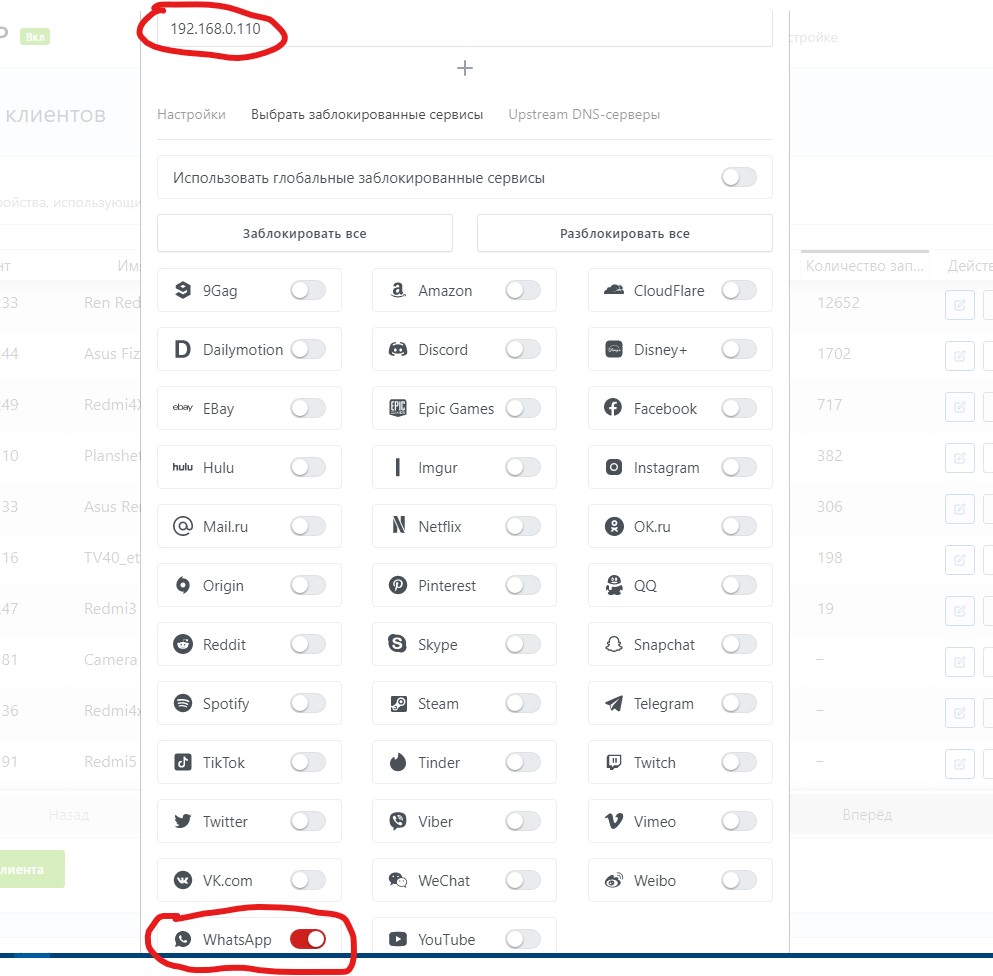Click the Epic Games icon
Viewport: 993px width, 976px height.
[x=398, y=408]
